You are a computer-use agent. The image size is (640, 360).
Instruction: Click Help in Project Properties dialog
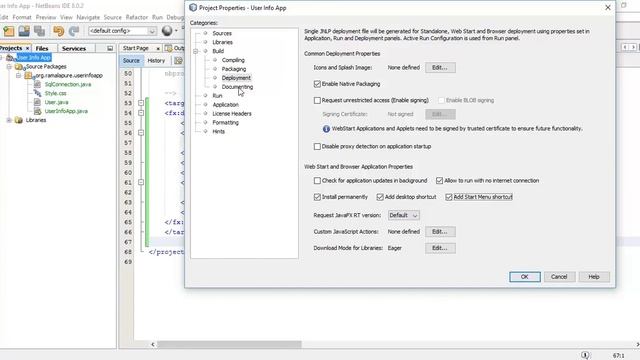point(594,277)
